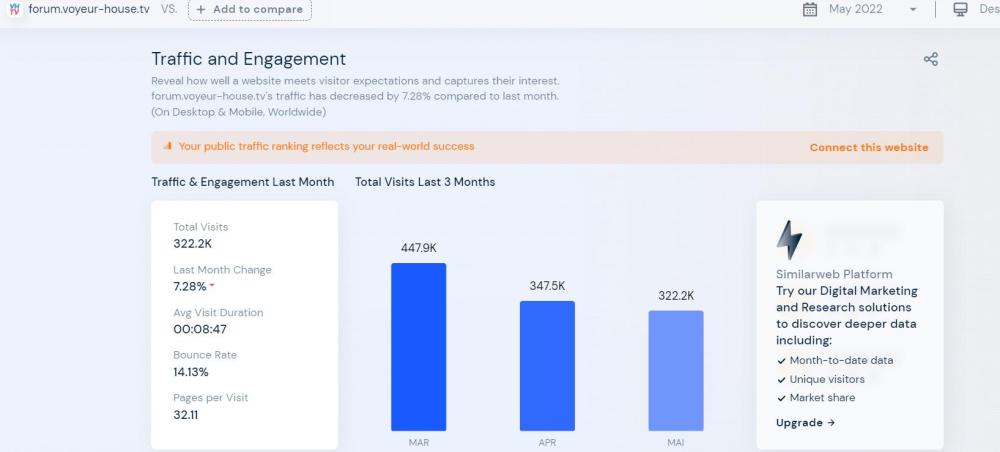Click the red decrease arrow beside 7.28%
The image size is (1000, 452).
pos(212,287)
